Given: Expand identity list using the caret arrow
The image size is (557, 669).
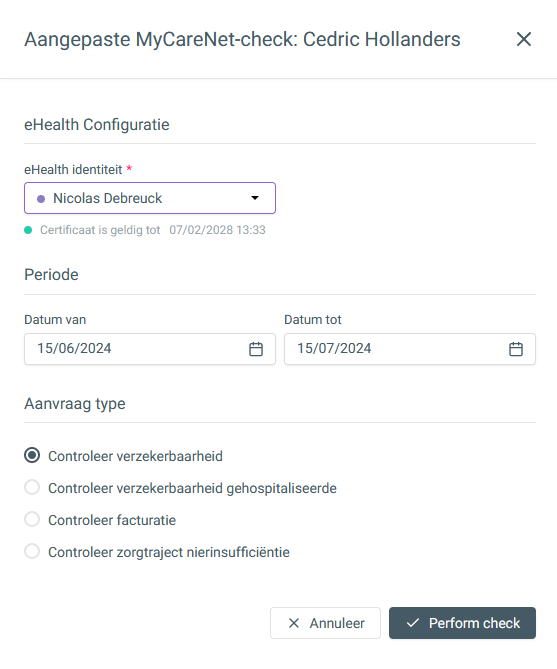Looking at the screenshot, I should coord(255,198).
